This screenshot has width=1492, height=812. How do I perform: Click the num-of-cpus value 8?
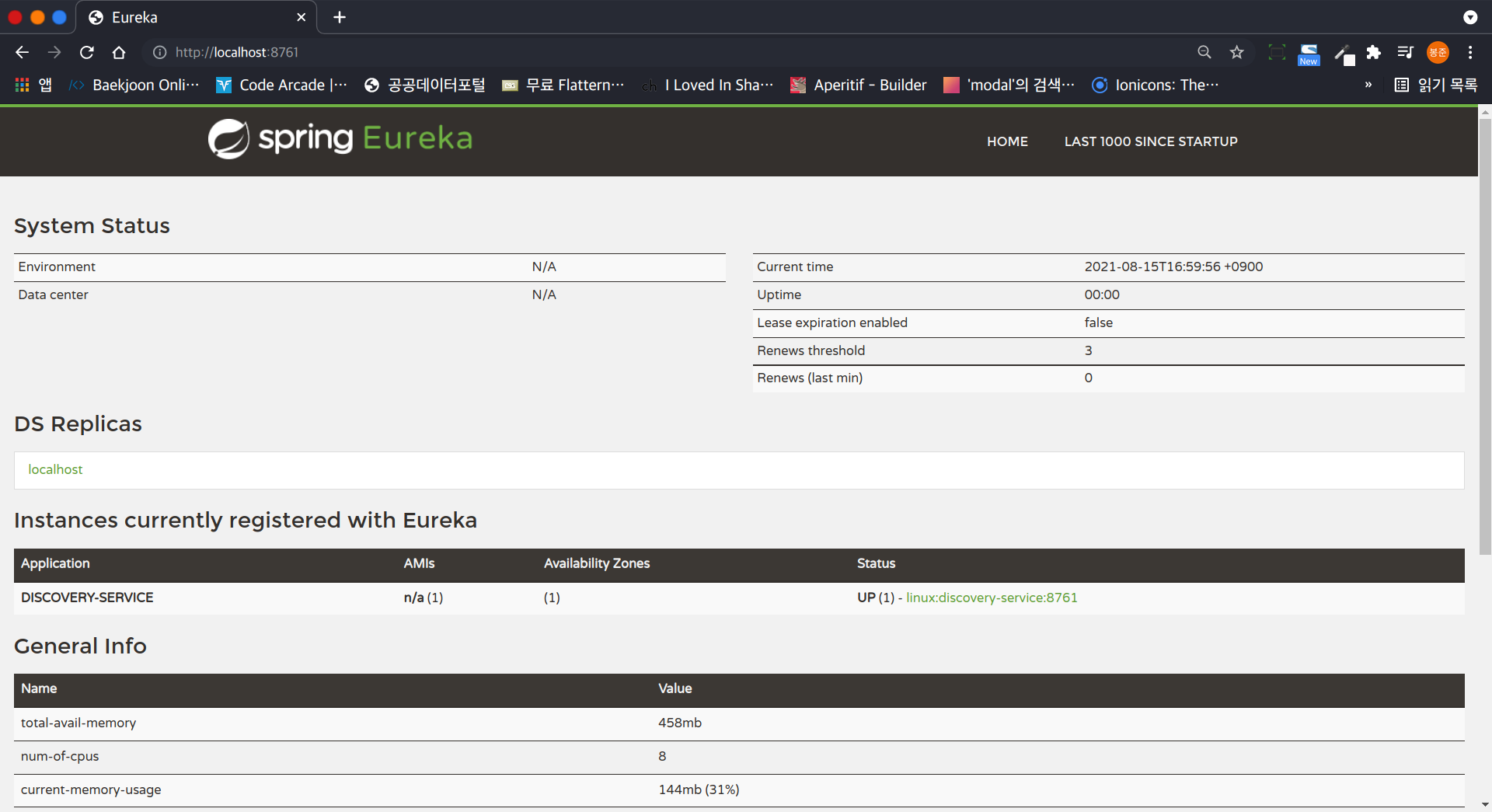[662, 756]
